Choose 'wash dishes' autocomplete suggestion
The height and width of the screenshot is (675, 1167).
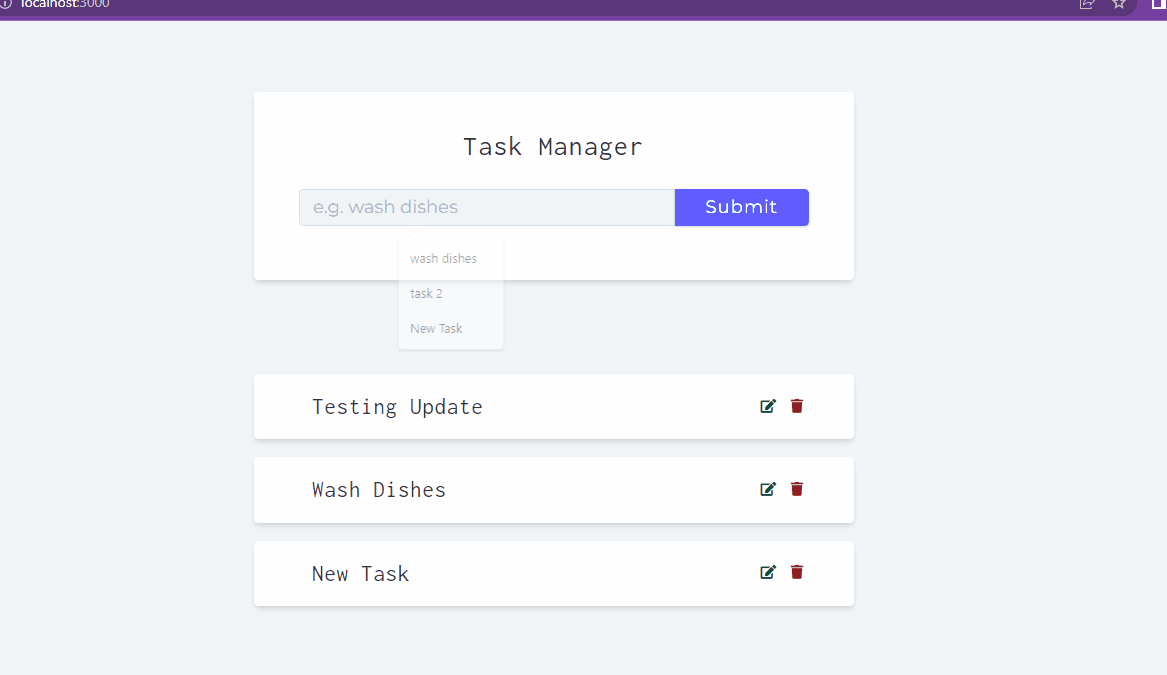coord(444,258)
